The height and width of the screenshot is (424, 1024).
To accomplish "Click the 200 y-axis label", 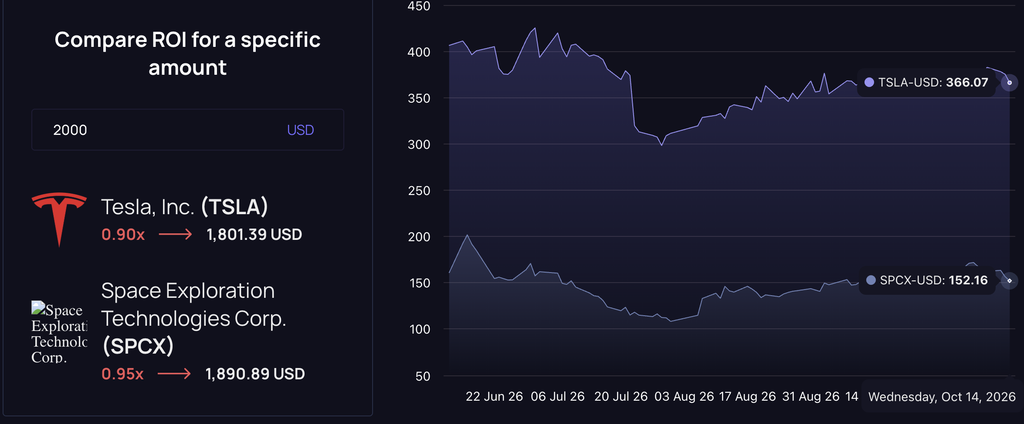I will pyautogui.click(x=418, y=237).
